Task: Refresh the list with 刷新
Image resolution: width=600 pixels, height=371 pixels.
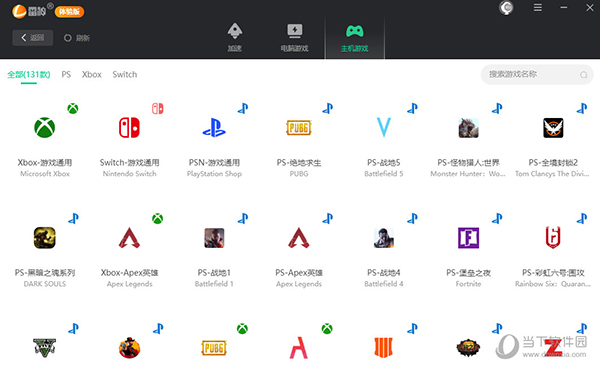Action: [77, 38]
